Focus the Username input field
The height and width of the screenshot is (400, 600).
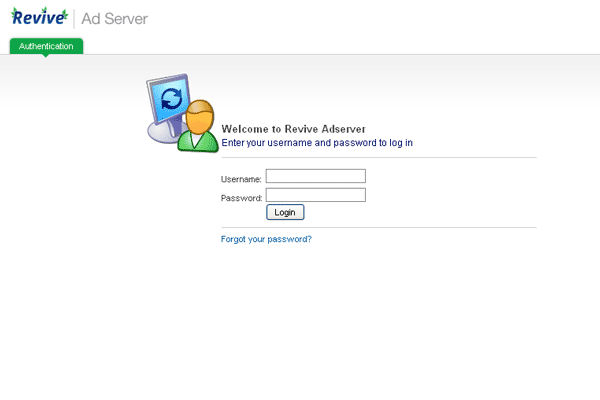(315, 176)
